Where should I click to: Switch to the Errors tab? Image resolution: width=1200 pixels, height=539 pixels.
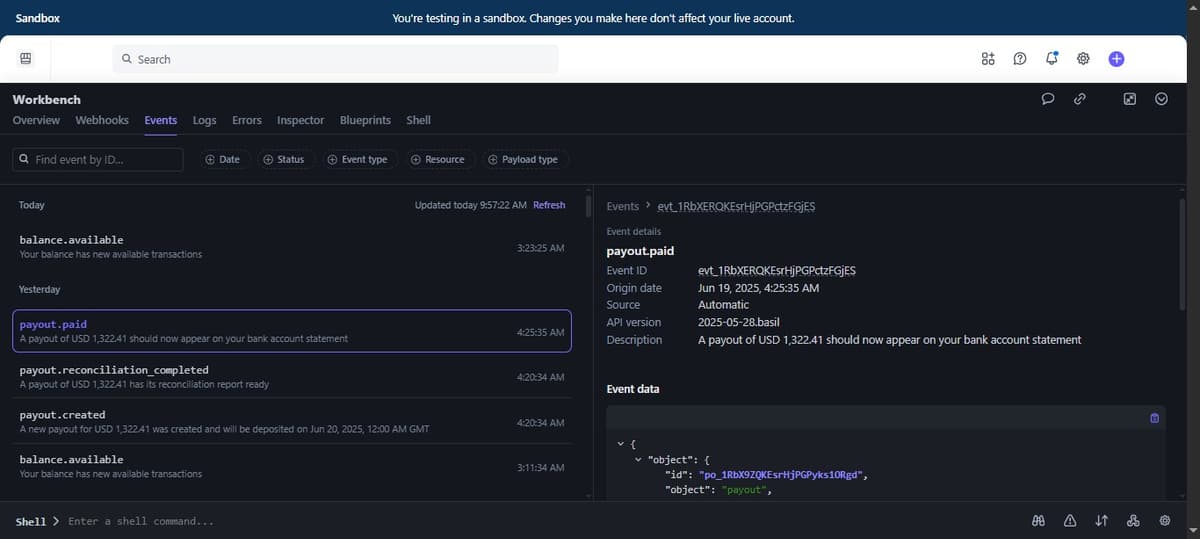pyautogui.click(x=247, y=120)
